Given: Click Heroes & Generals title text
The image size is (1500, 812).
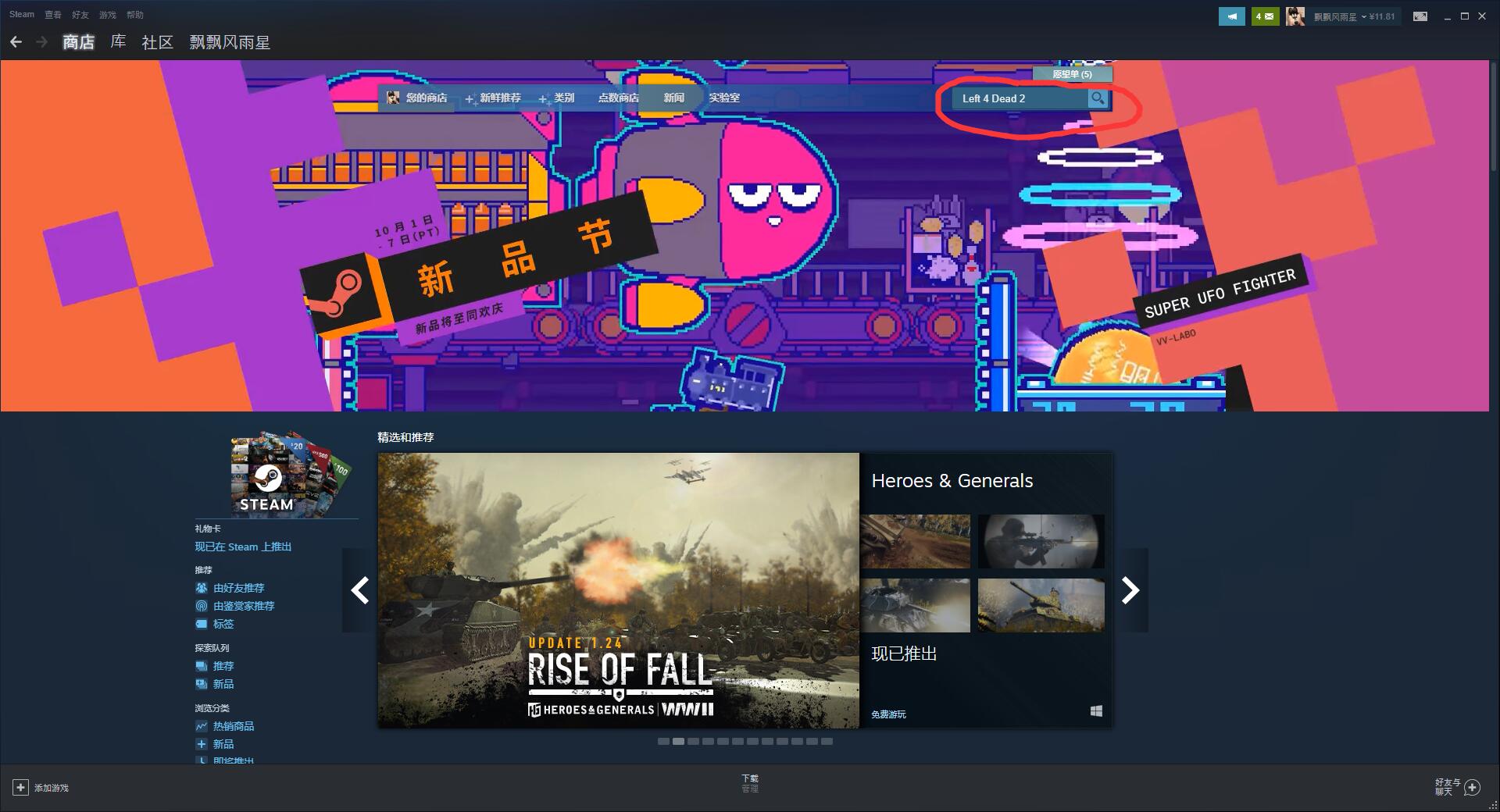Looking at the screenshot, I should pyautogui.click(x=952, y=481).
